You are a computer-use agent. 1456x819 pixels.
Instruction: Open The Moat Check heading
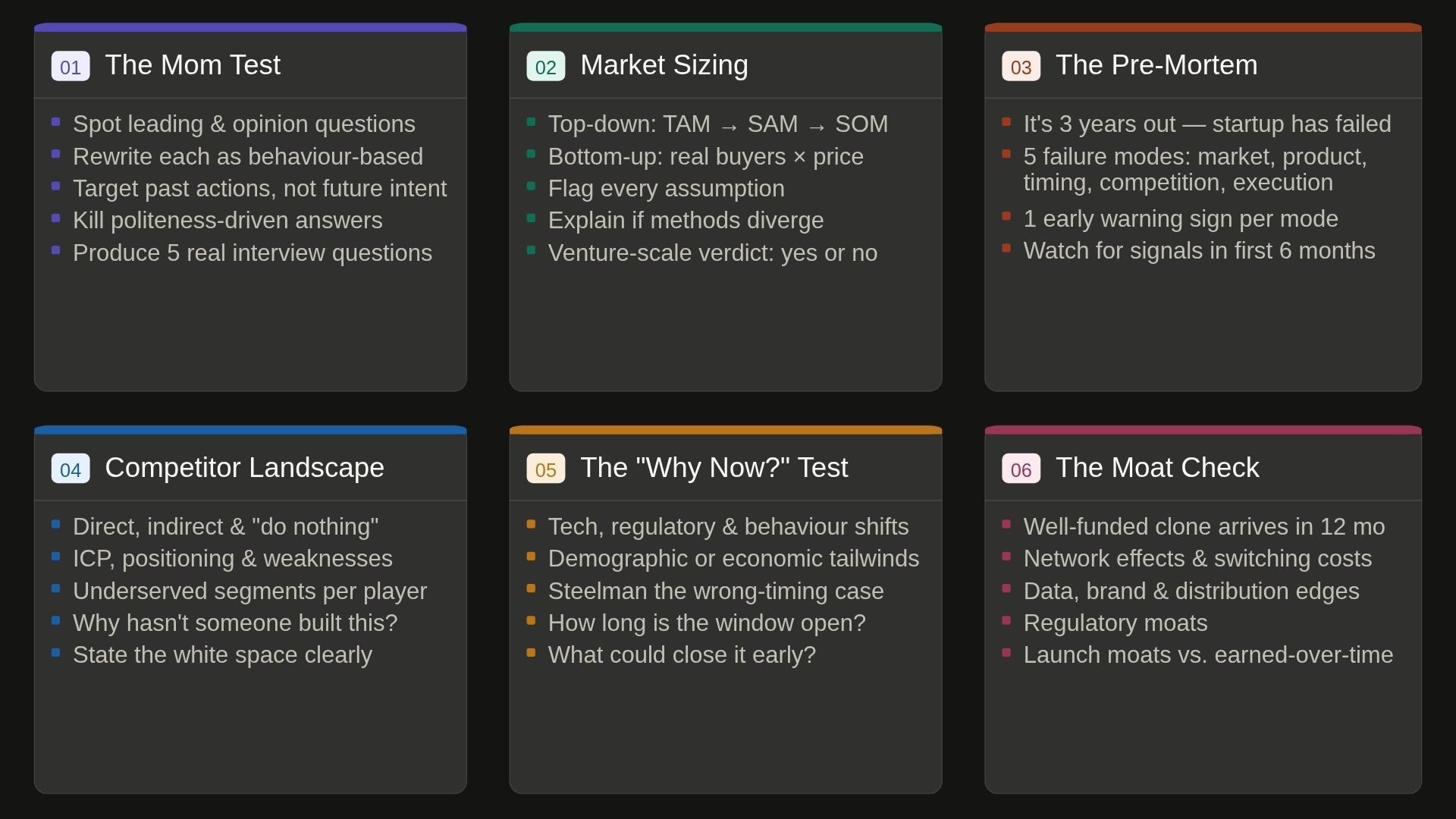(x=1156, y=468)
